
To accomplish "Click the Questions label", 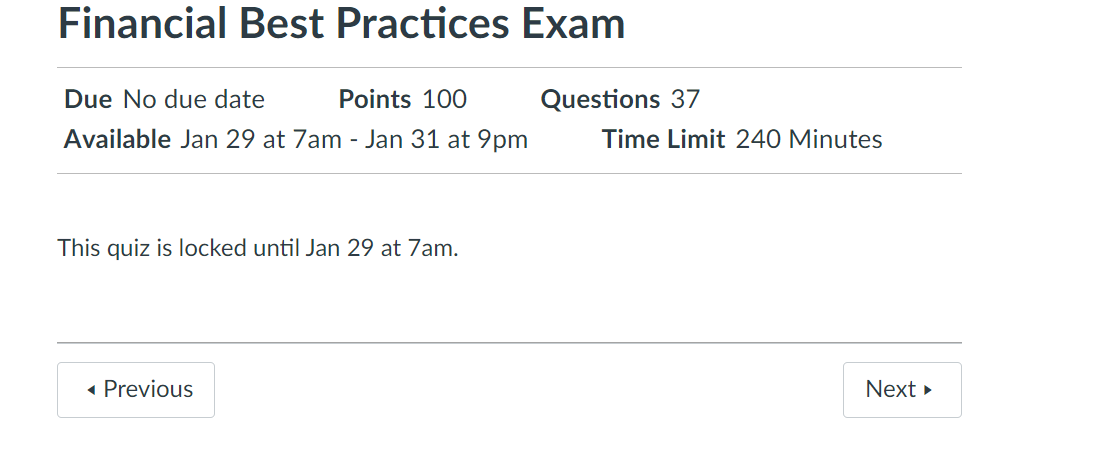I will coord(600,100).
